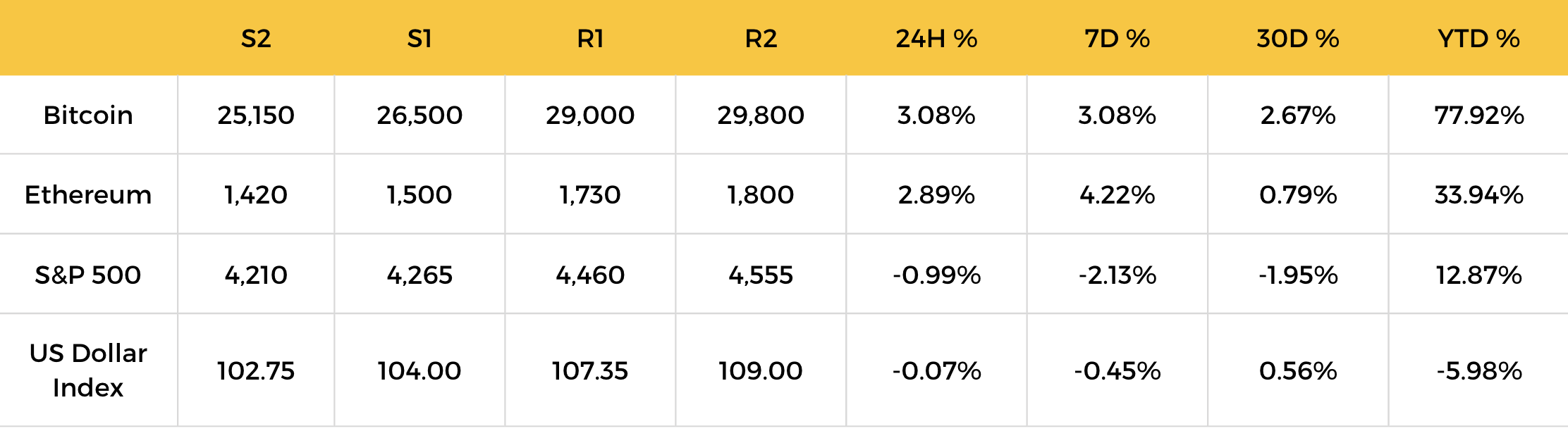Click Dollar Index S1 value 104.00

[419, 370]
